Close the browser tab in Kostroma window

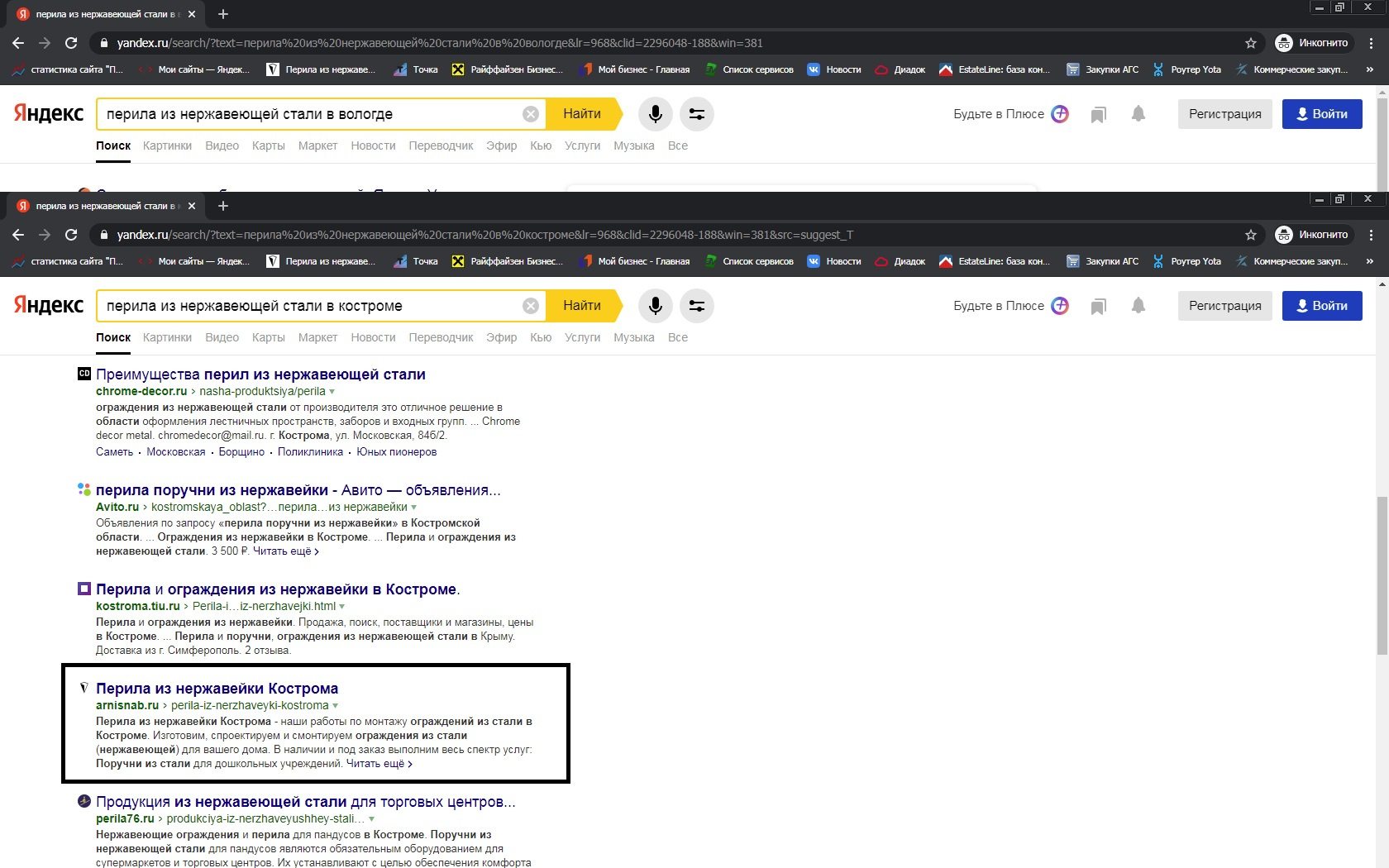point(192,206)
